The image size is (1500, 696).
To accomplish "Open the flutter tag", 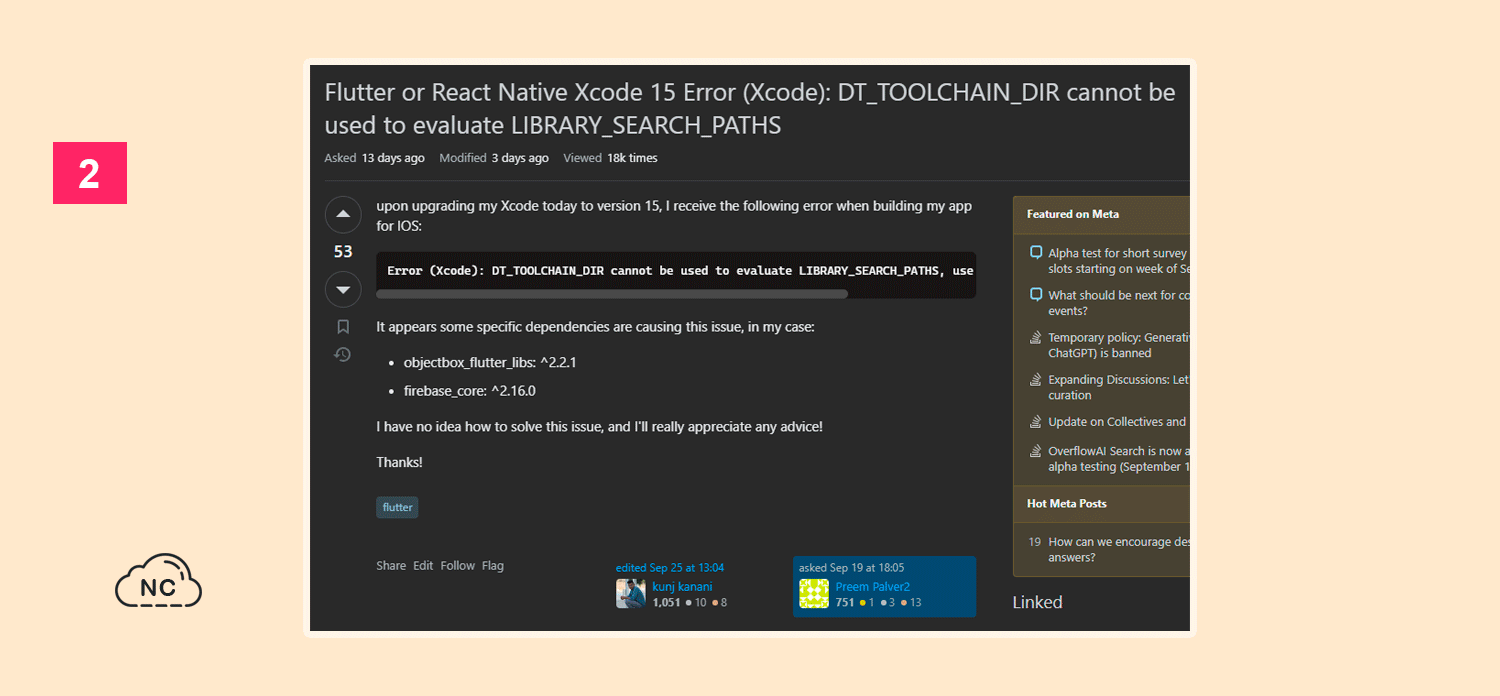I will click(x=397, y=507).
